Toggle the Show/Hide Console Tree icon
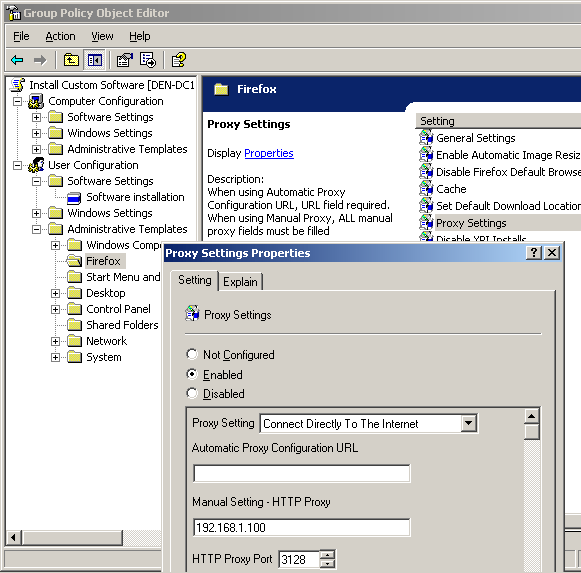Viewport: 581px width, 573px height. click(95, 60)
